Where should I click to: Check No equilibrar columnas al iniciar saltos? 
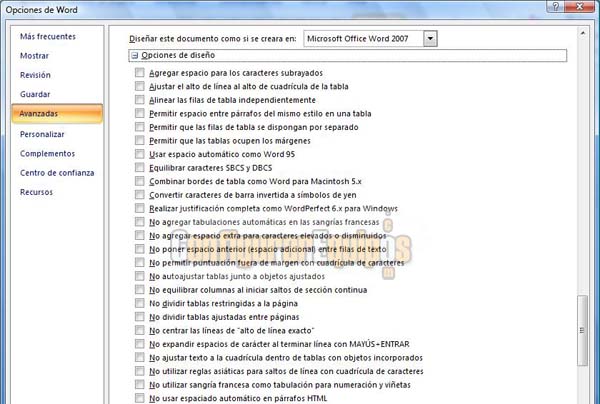tap(140, 290)
